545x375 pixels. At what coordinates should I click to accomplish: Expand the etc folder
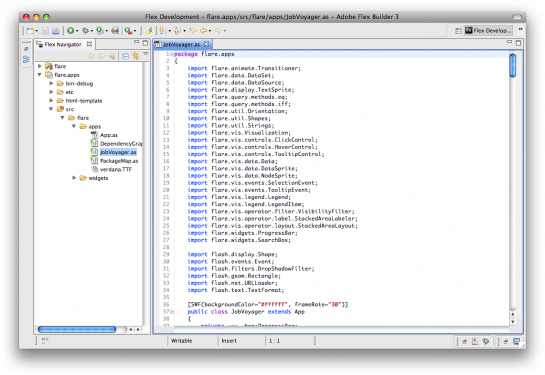(x=51, y=92)
